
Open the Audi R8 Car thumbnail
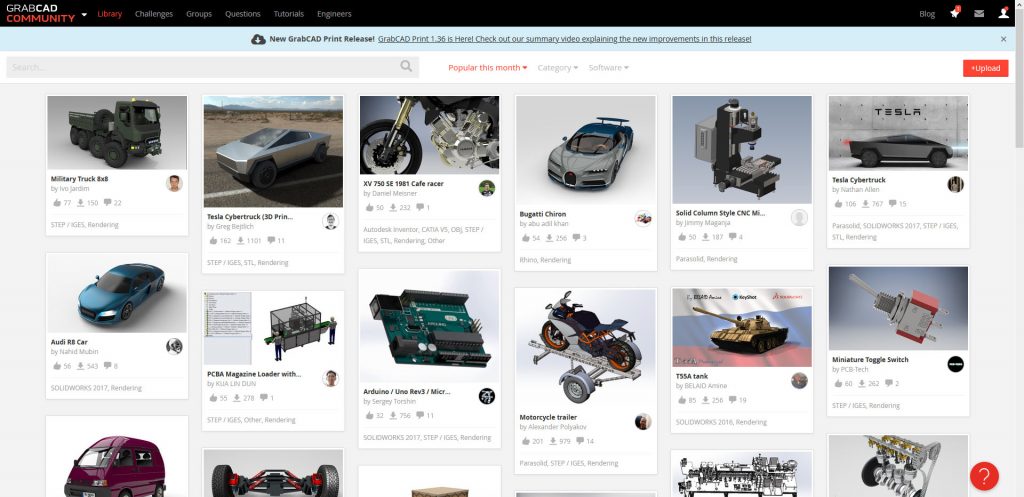click(x=118, y=293)
